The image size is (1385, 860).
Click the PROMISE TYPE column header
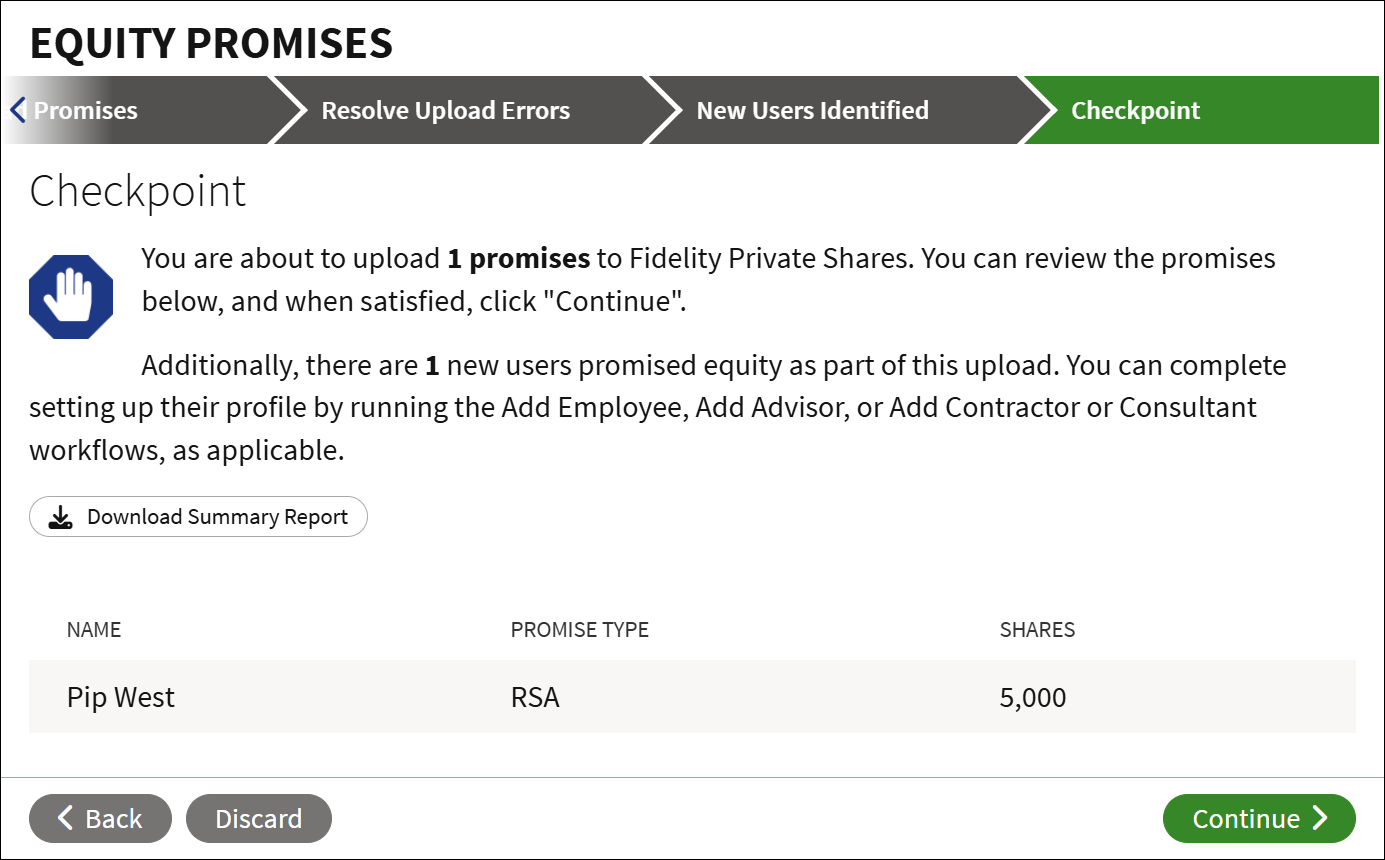coord(580,630)
